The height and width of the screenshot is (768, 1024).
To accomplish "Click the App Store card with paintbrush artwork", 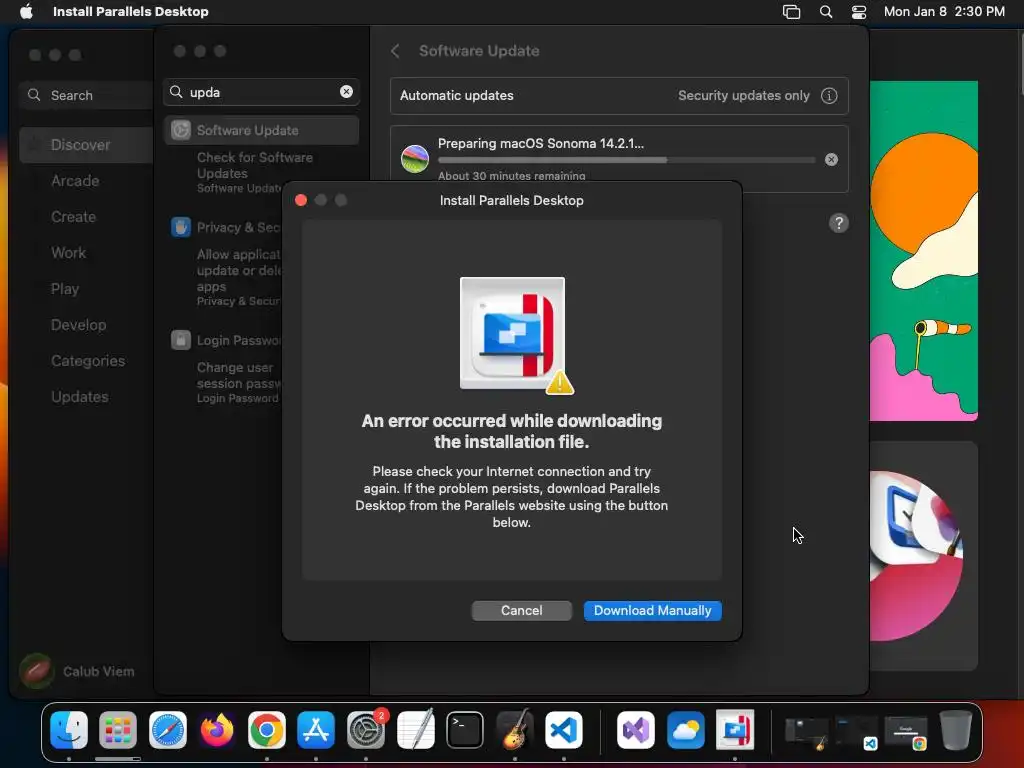I will [923, 556].
